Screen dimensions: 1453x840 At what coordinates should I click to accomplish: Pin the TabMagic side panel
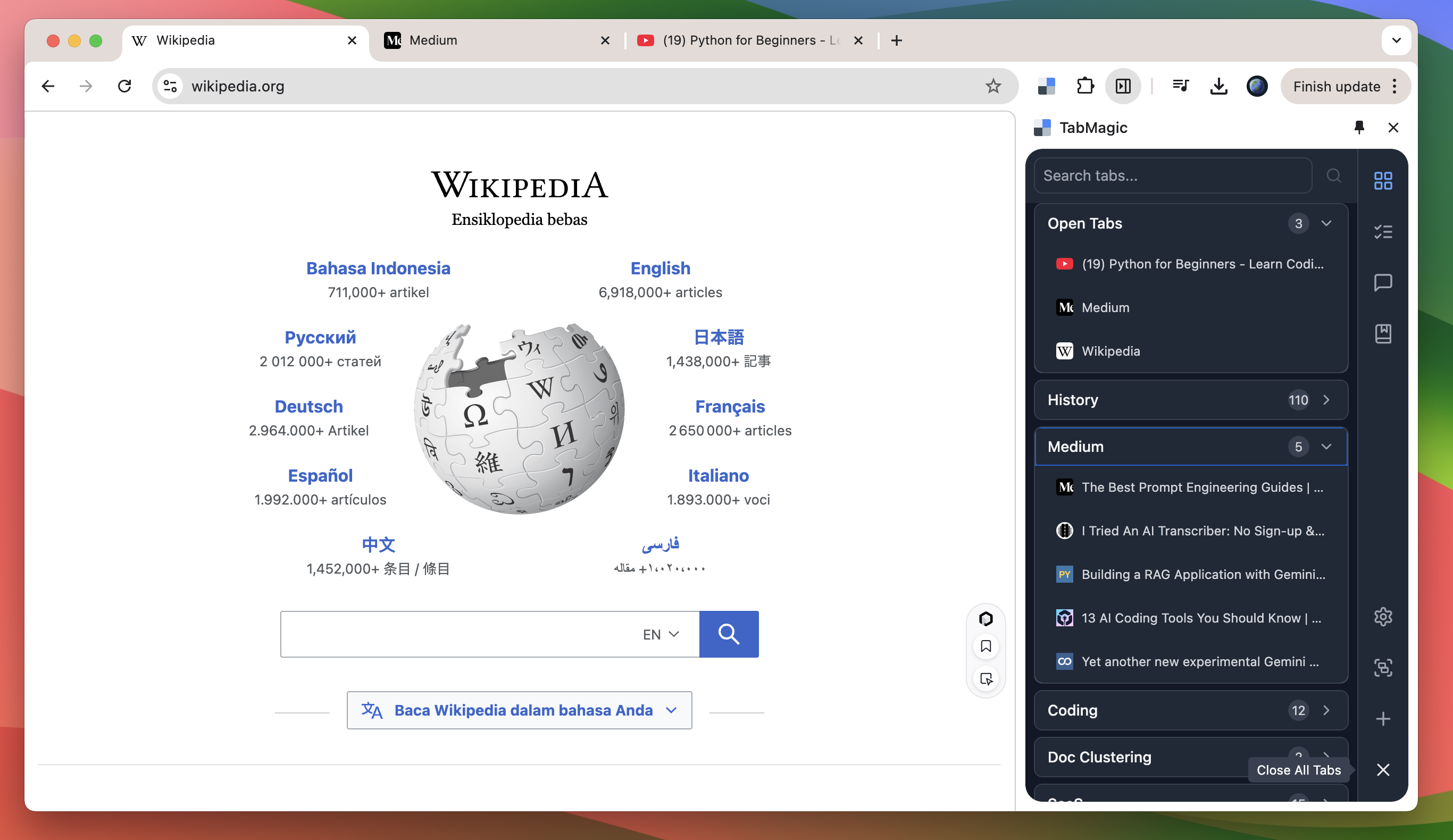pyautogui.click(x=1359, y=128)
